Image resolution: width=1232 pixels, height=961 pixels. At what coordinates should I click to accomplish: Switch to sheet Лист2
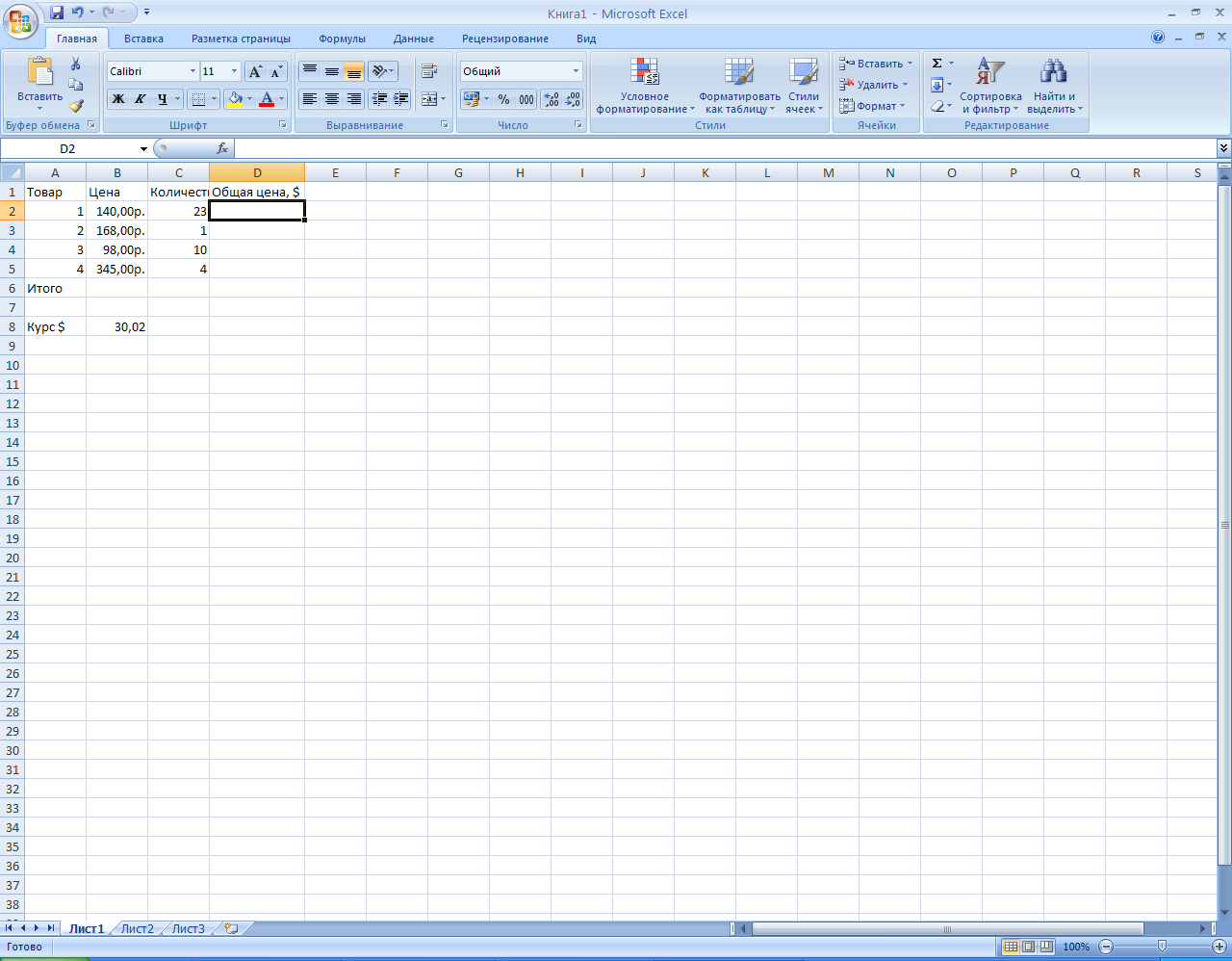[138, 929]
